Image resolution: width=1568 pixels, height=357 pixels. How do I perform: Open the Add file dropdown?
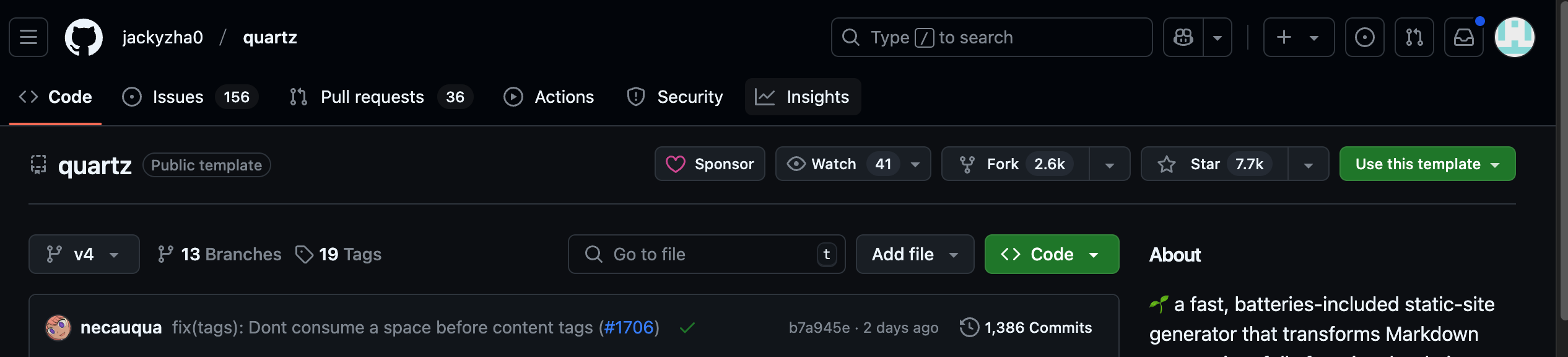coord(915,254)
